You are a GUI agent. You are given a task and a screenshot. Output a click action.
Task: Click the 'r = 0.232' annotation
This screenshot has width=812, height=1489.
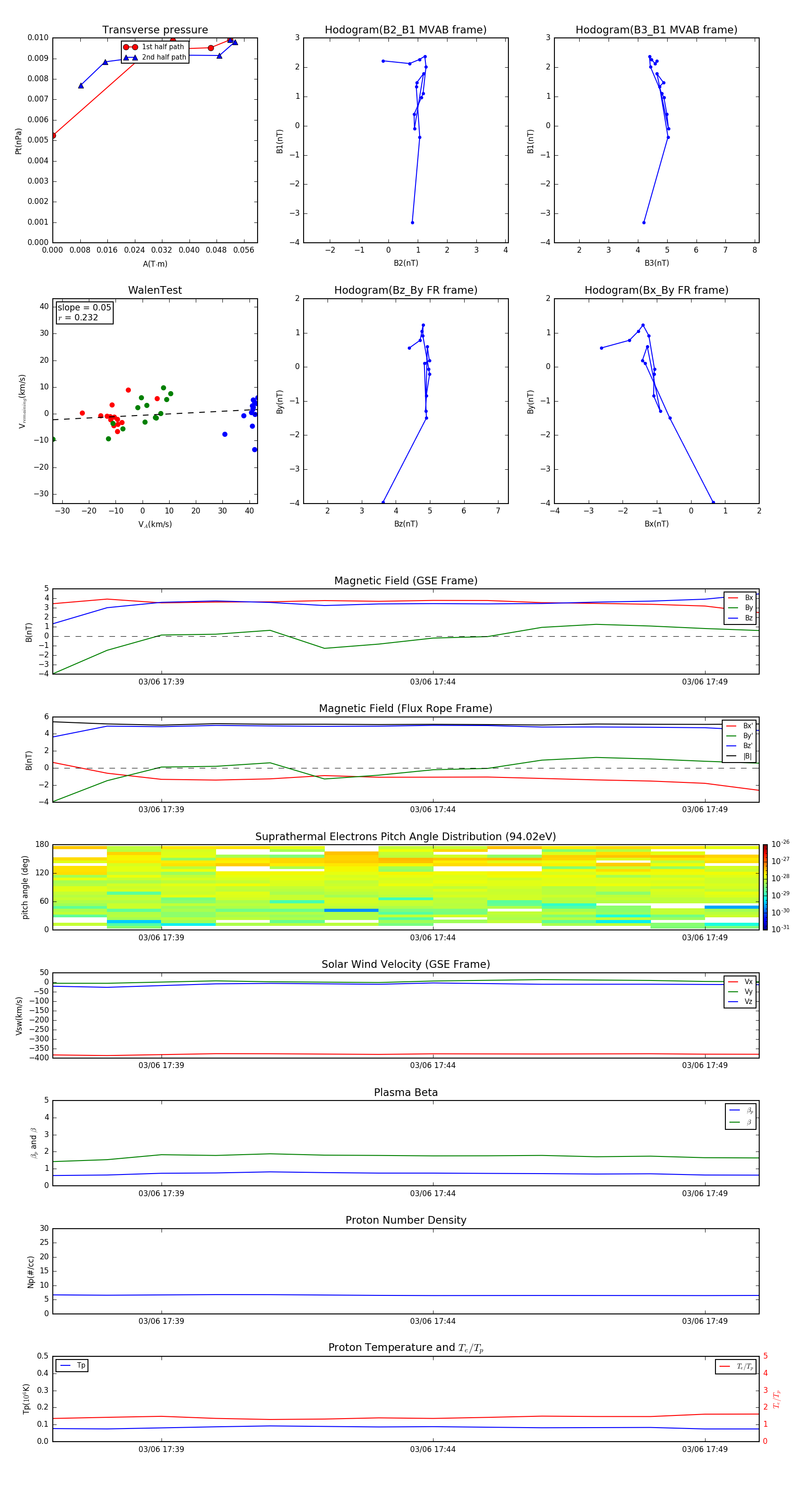coord(78,317)
